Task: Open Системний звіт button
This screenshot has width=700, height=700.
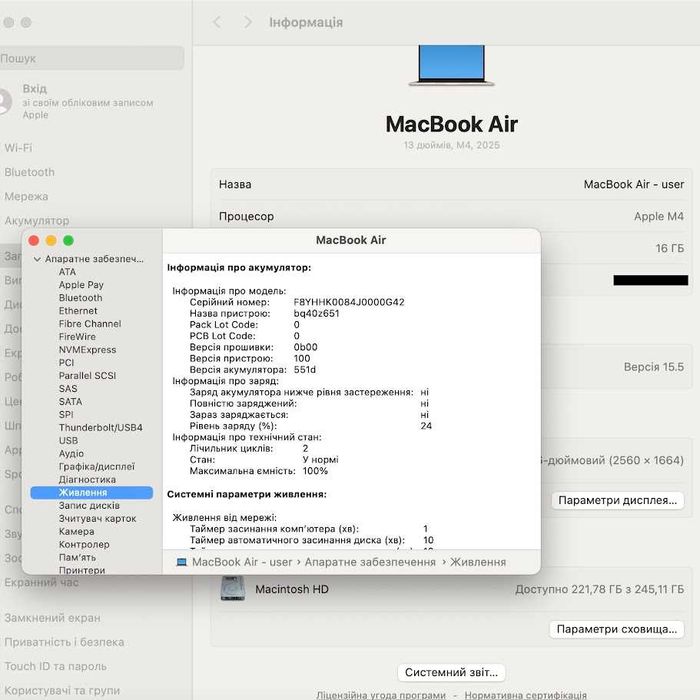Action: click(451, 672)
